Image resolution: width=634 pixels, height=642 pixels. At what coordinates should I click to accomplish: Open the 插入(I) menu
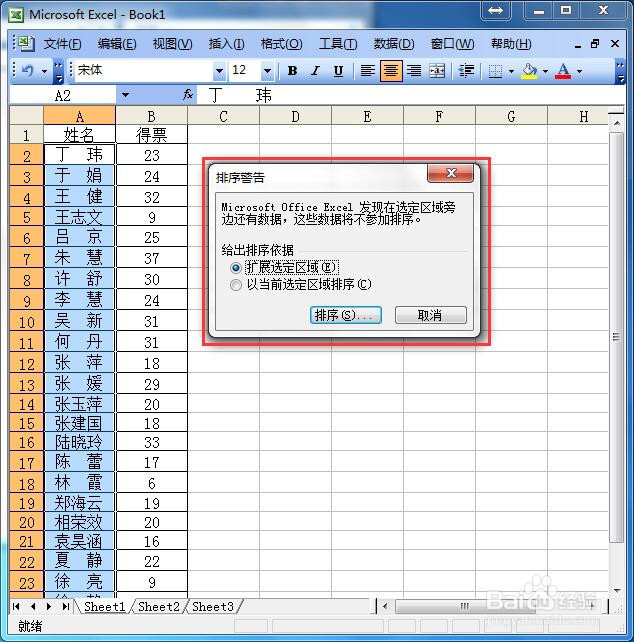pos(226,44)
